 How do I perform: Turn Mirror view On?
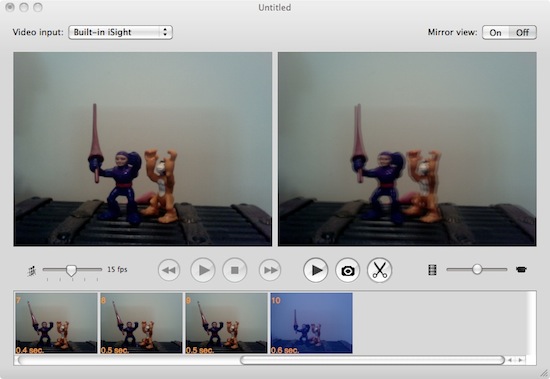pos(496,33)
